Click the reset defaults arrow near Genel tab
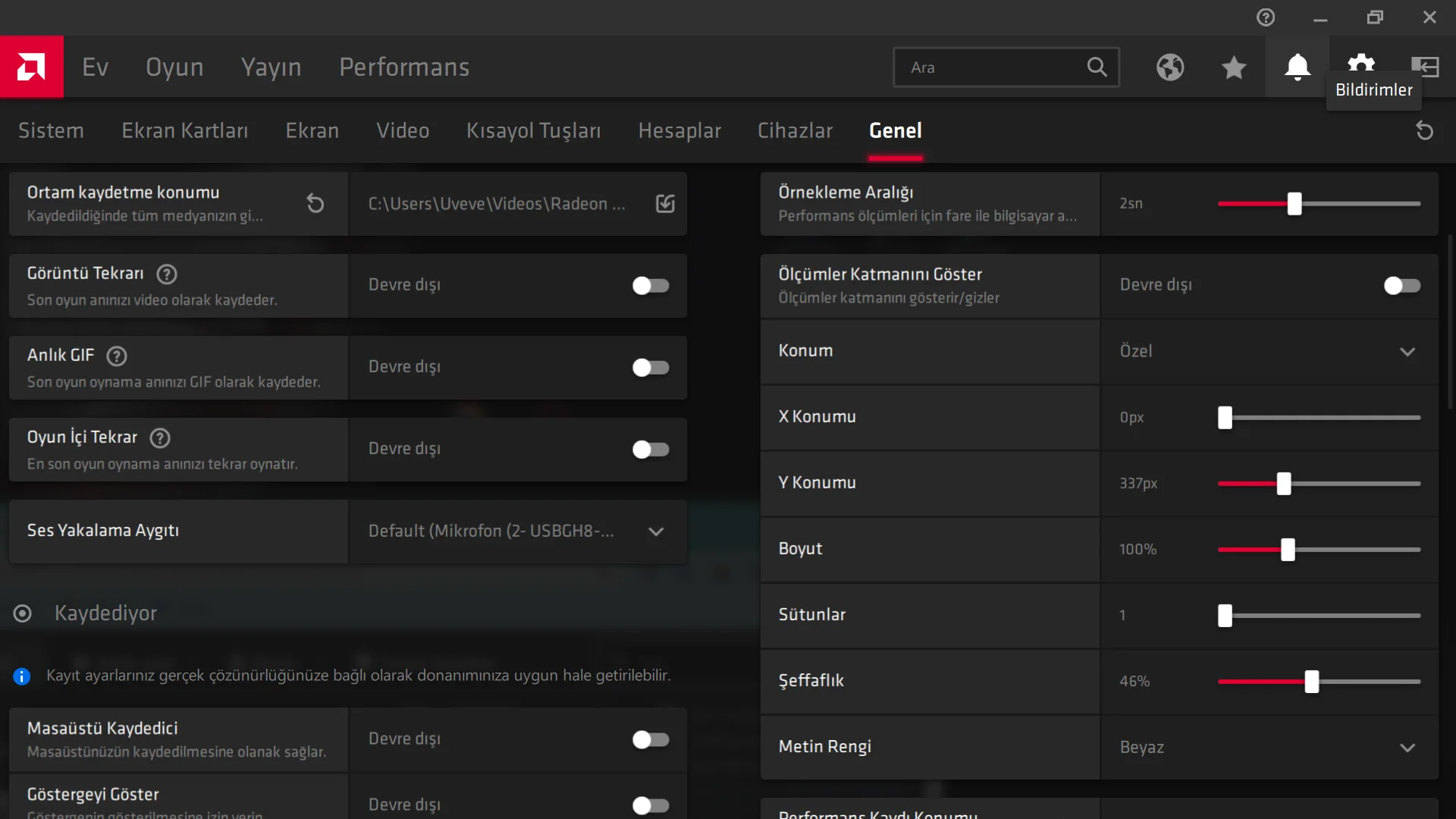 point(1424,130)
